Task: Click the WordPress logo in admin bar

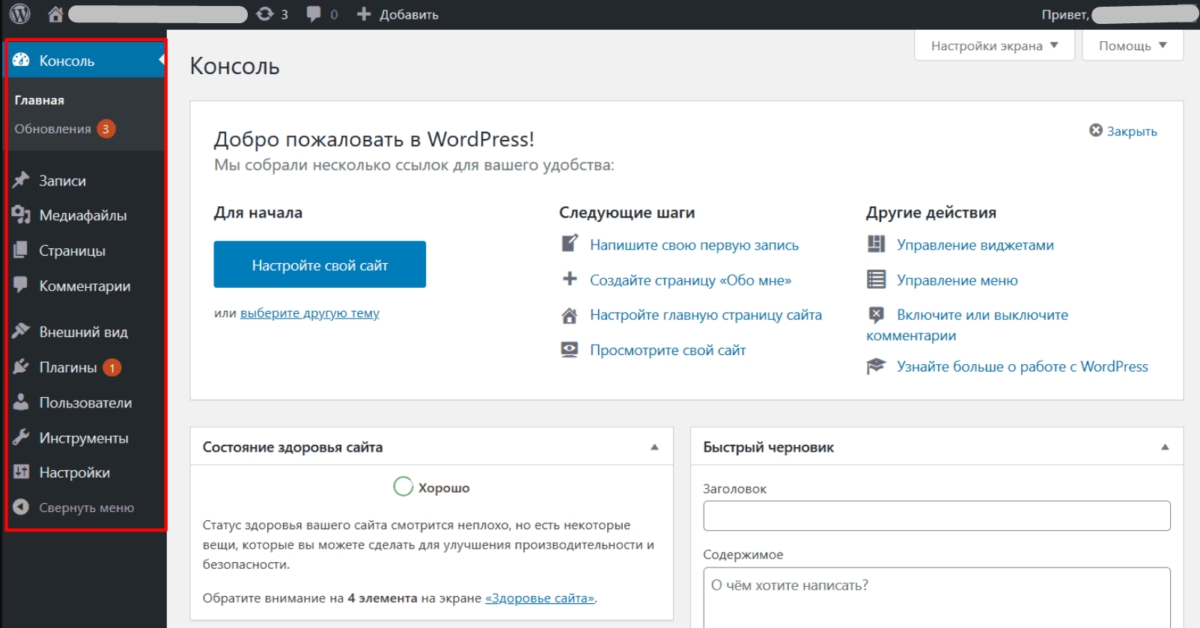Action: tap(20, 14)
